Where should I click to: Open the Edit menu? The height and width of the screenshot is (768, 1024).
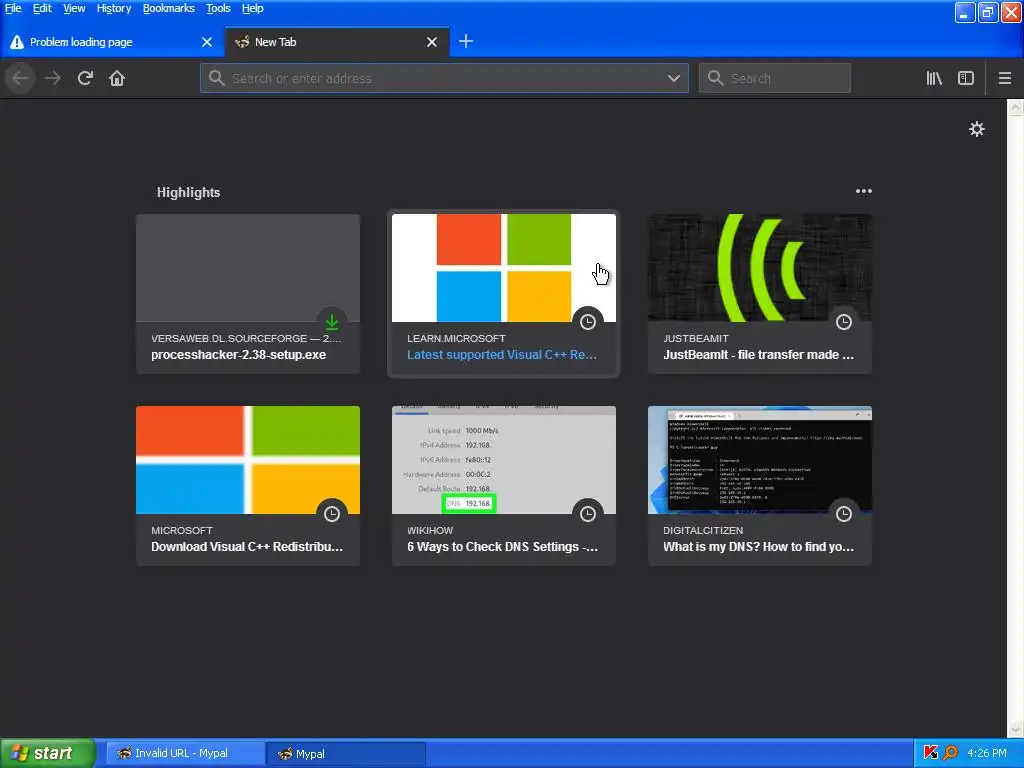[x=42, y=8]
